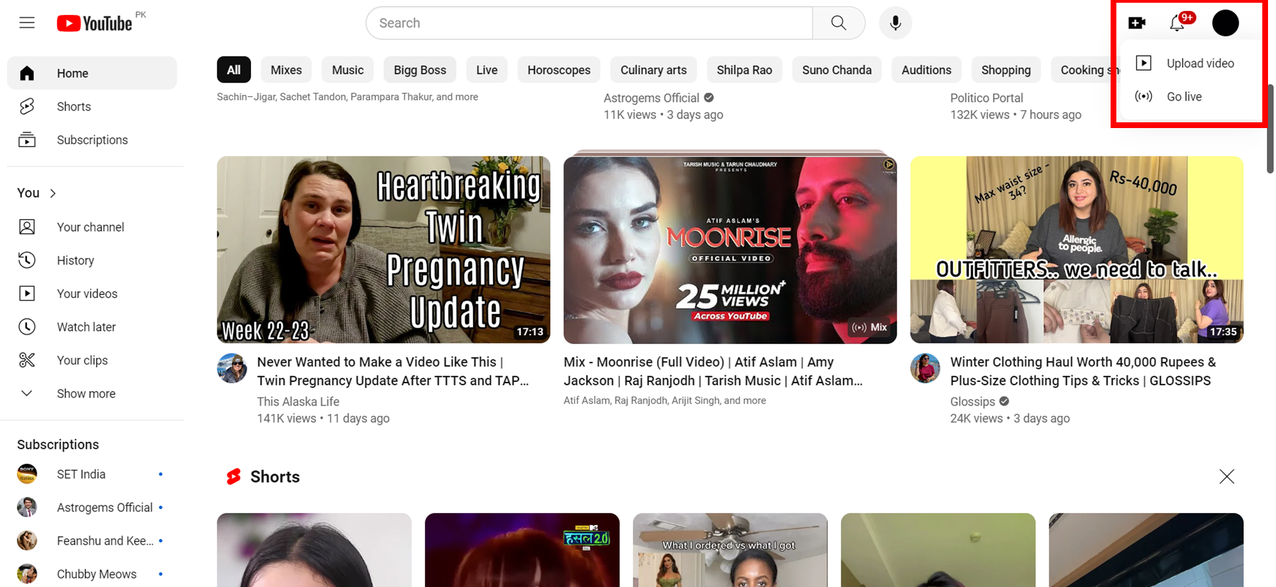
Task: Open Subscriptions in sidebar
Action: [92, 140]
